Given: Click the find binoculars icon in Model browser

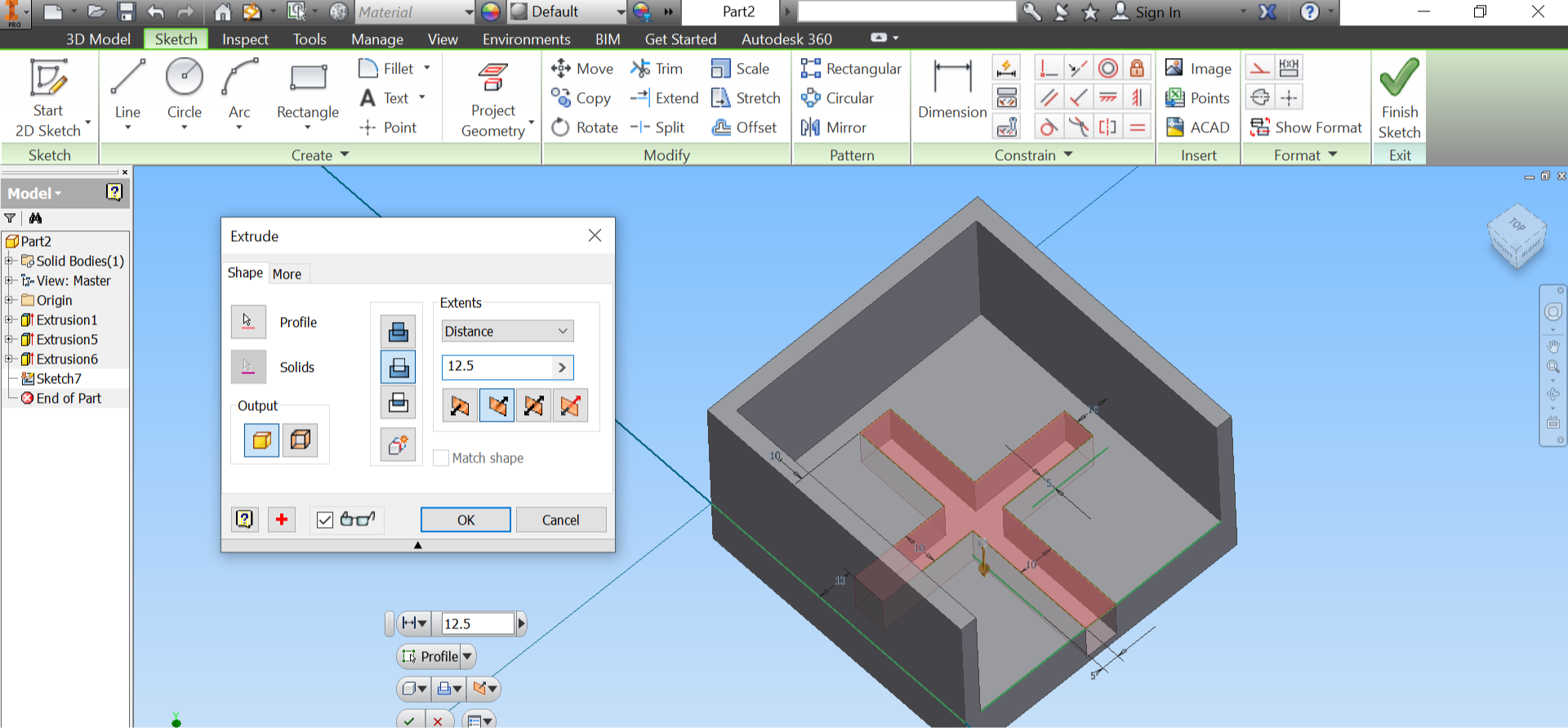Looking at the screenshot, I should [x=35, y=218].
